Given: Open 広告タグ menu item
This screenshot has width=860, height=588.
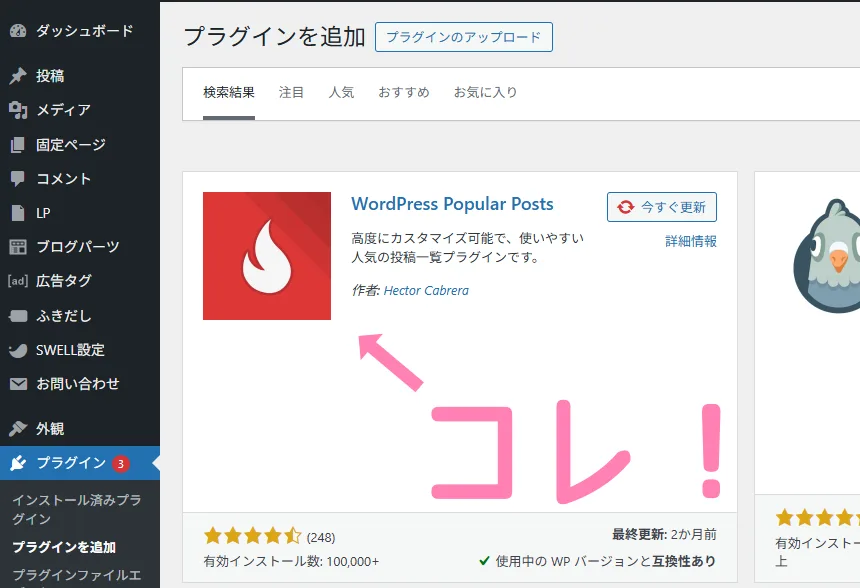Looking at the screenshot, I should coord(80,281).
